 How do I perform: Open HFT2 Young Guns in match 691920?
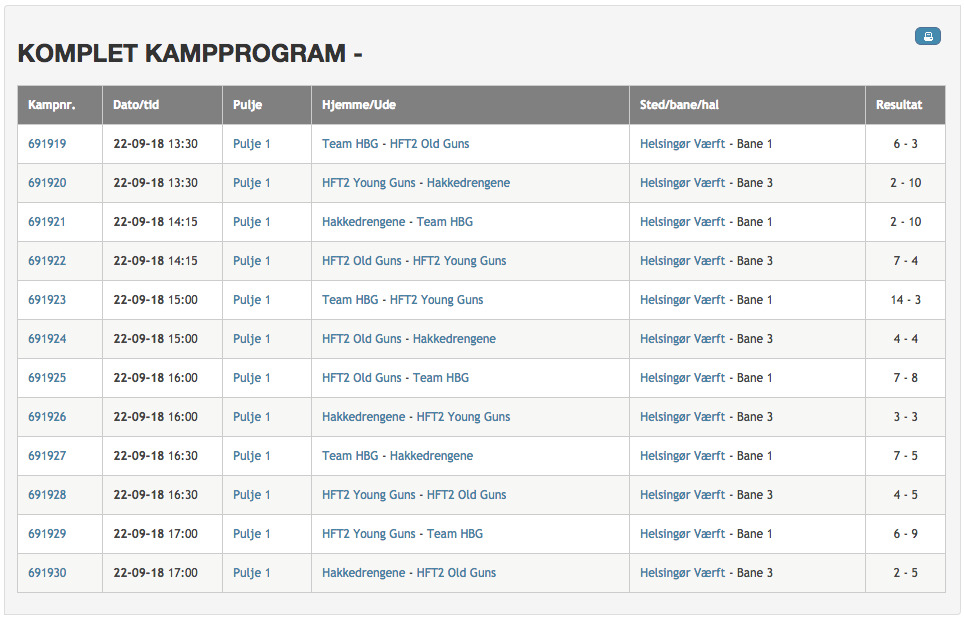[x=369, y=183]
